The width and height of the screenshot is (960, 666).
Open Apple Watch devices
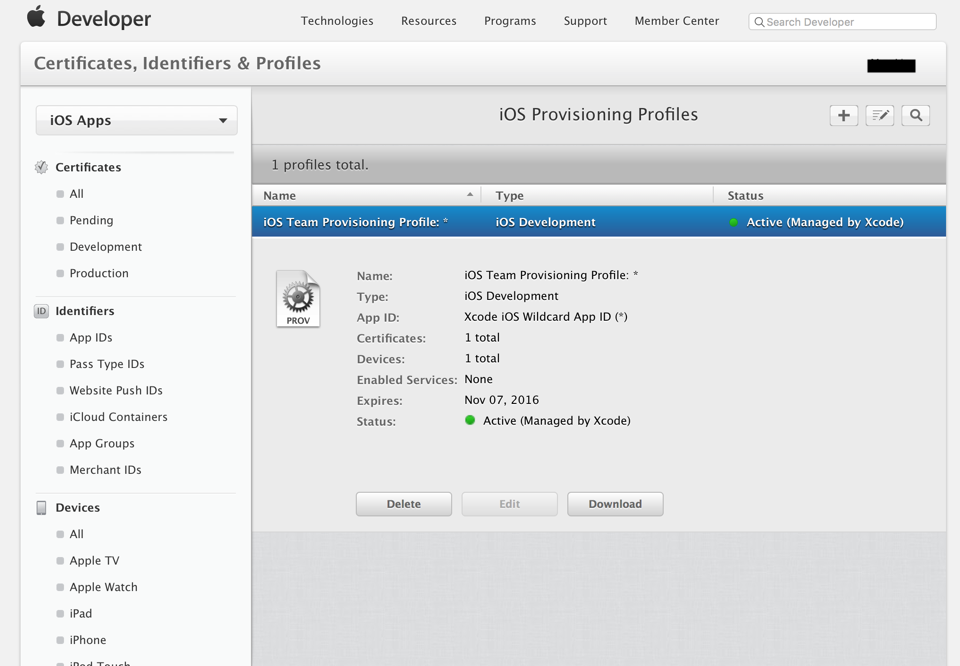(103, 587)
